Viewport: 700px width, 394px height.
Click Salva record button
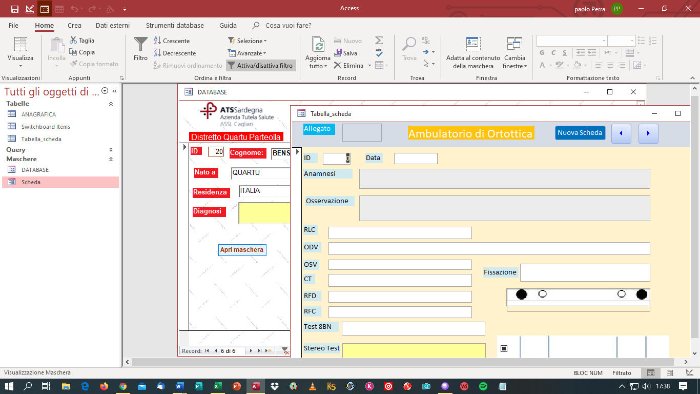pos(346,53)
